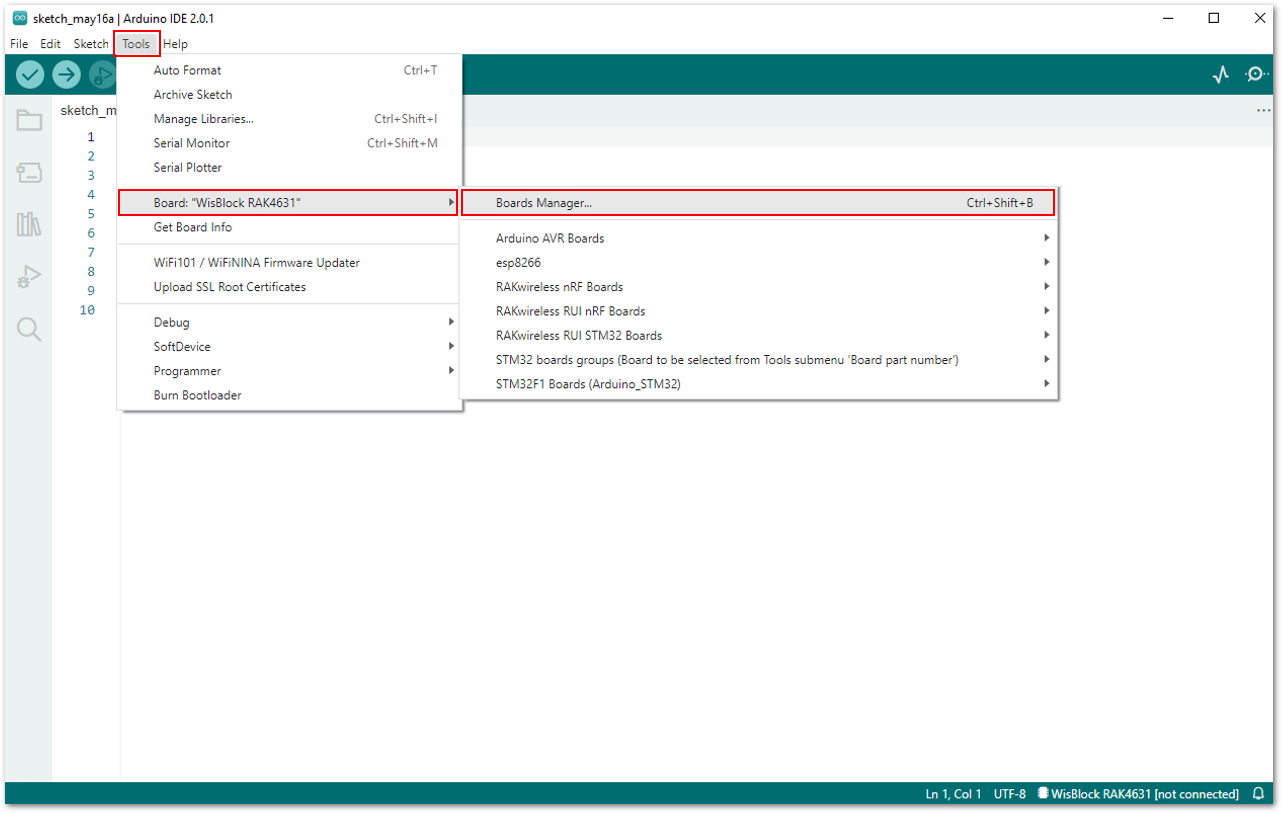1282x813 pixels.
Task: Expand the esp8266 boards submenu
Action: (x=758, y=262)
